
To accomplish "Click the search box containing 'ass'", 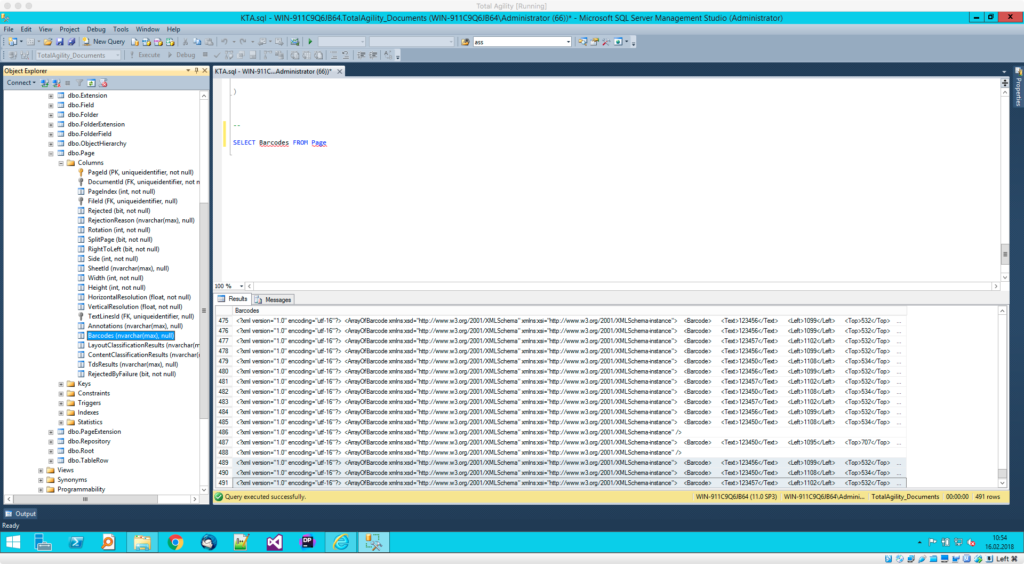I will [x=520, y=41].
